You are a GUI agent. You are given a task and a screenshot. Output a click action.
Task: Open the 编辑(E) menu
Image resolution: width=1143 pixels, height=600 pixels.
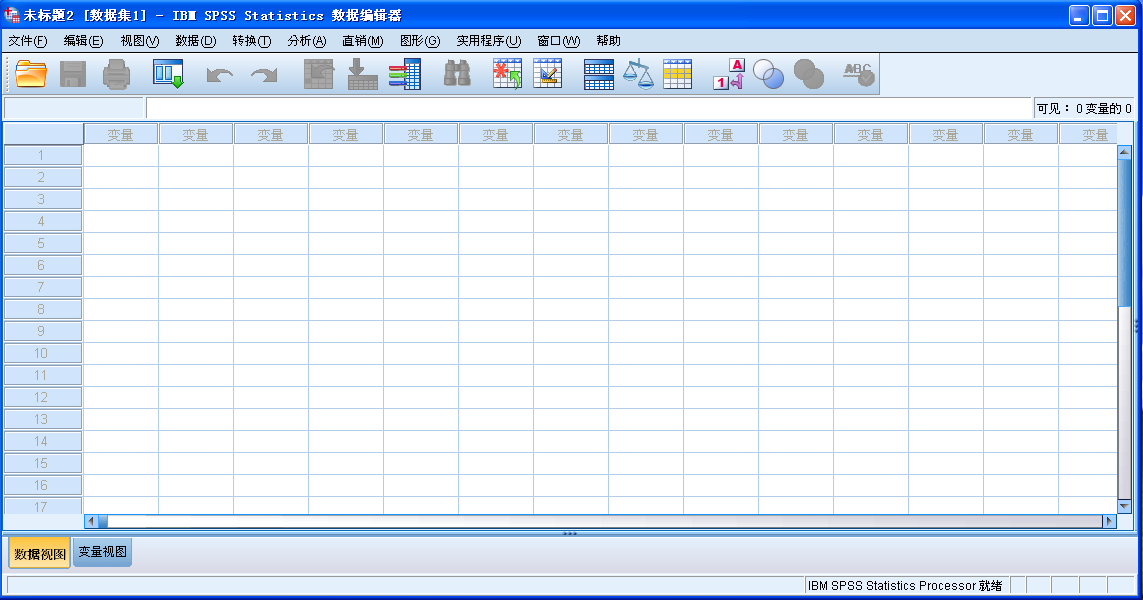tap(83, 41)
